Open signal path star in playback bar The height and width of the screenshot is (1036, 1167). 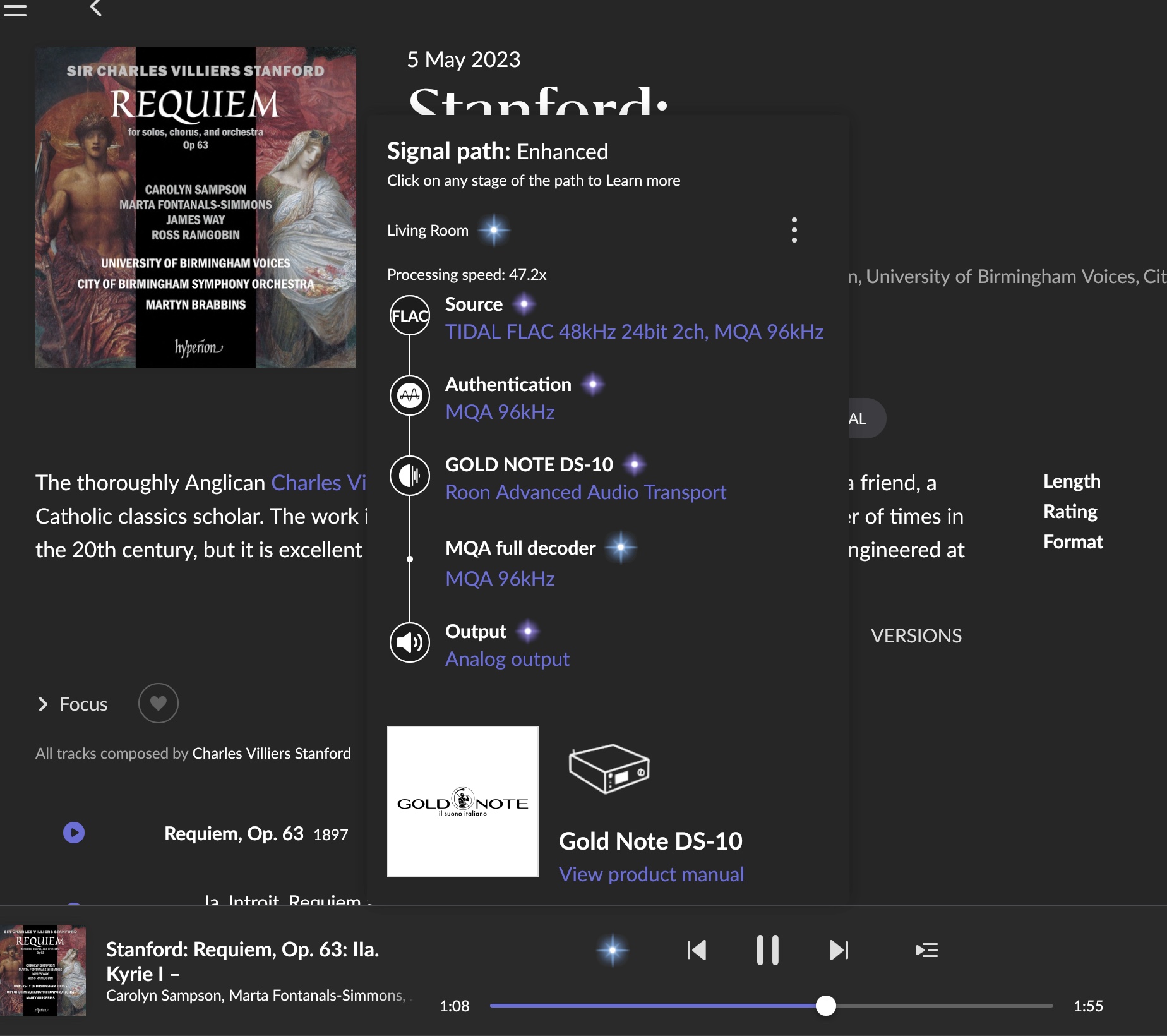click(613, 950)
